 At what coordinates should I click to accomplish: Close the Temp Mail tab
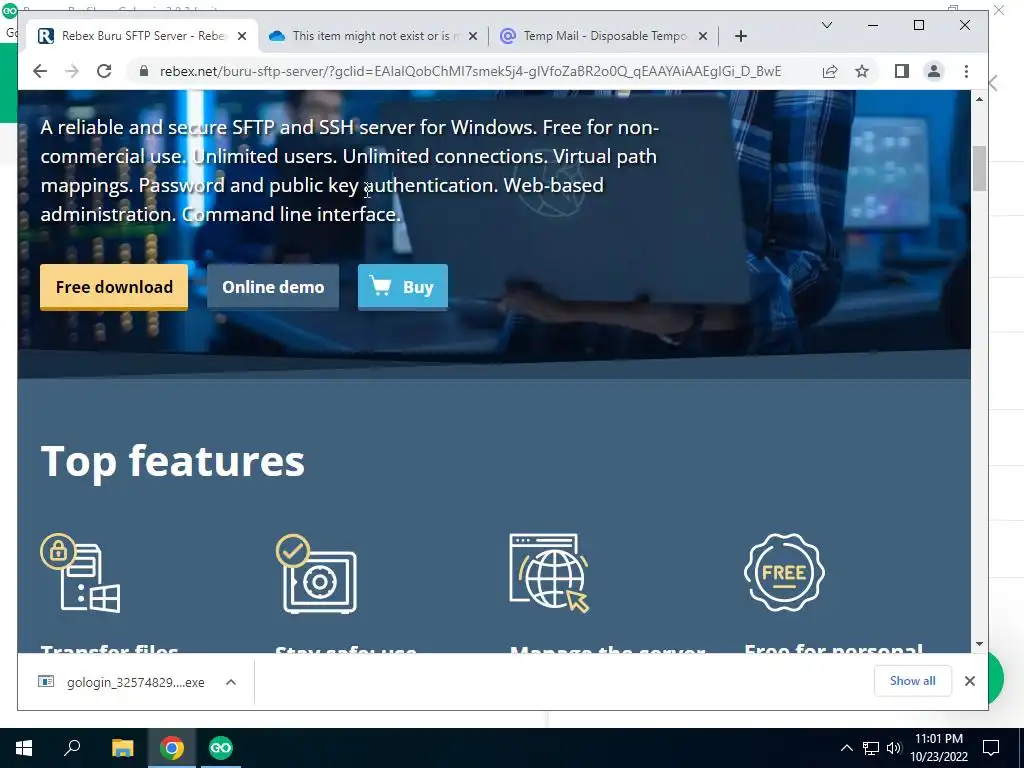[703, 36]
